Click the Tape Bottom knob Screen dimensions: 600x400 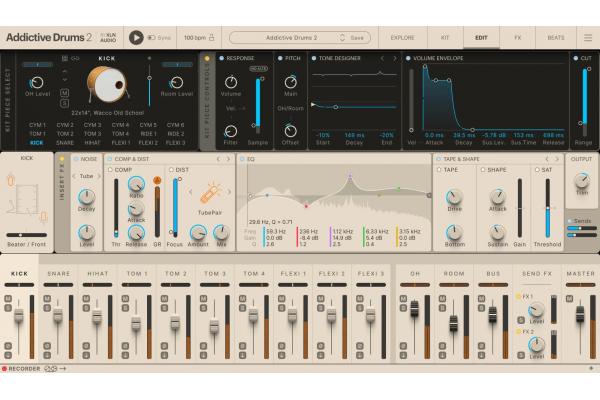click(x=454, y=232)
